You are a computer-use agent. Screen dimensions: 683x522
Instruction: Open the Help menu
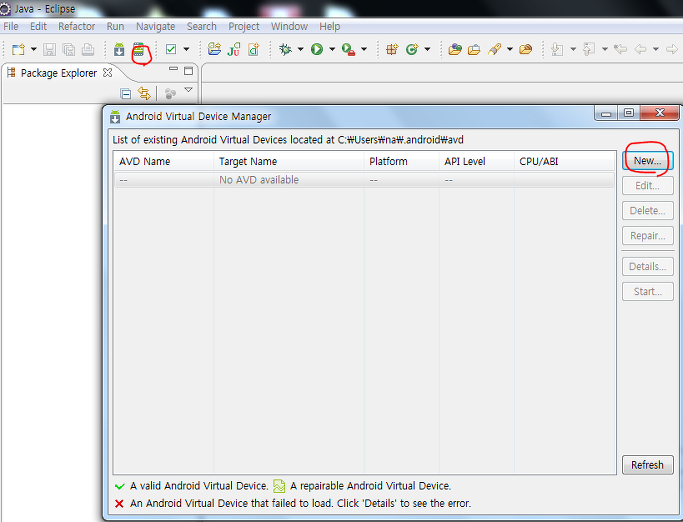coord(330,27)
